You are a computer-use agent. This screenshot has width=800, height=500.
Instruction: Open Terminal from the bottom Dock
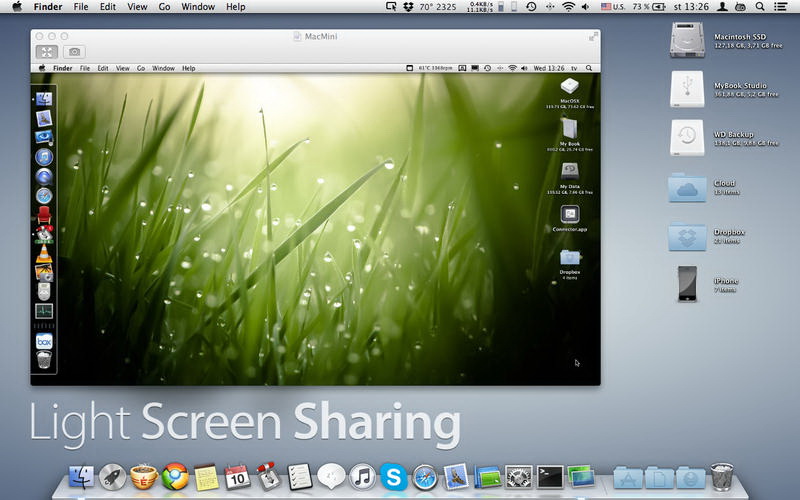click(549, 477)
